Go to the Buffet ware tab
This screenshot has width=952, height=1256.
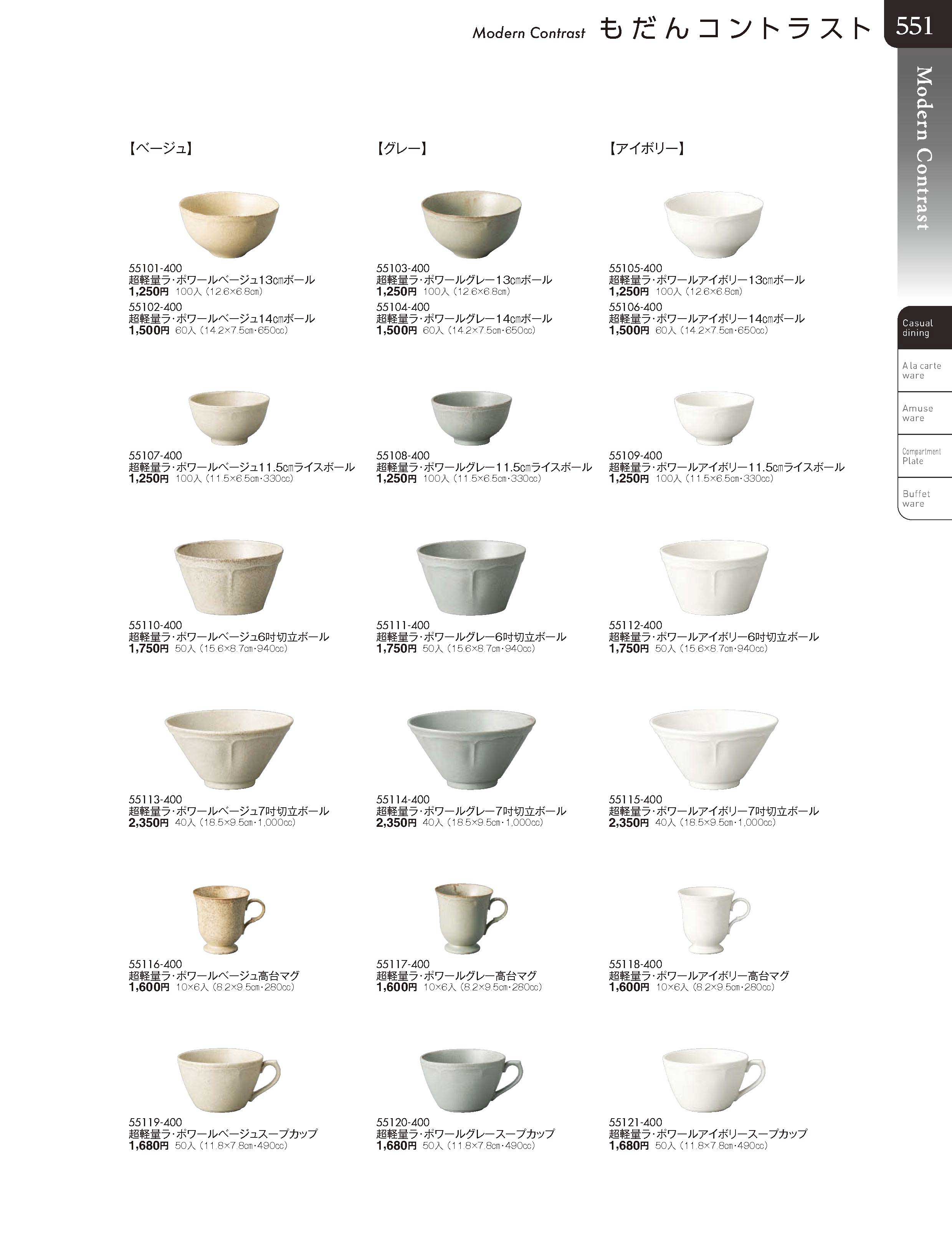tap(925, 499)
